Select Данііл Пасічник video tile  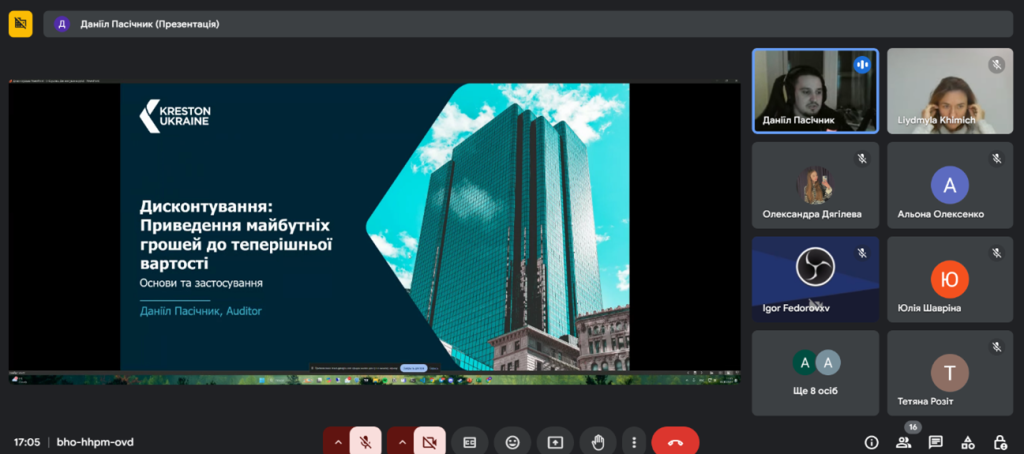point(815,91)
